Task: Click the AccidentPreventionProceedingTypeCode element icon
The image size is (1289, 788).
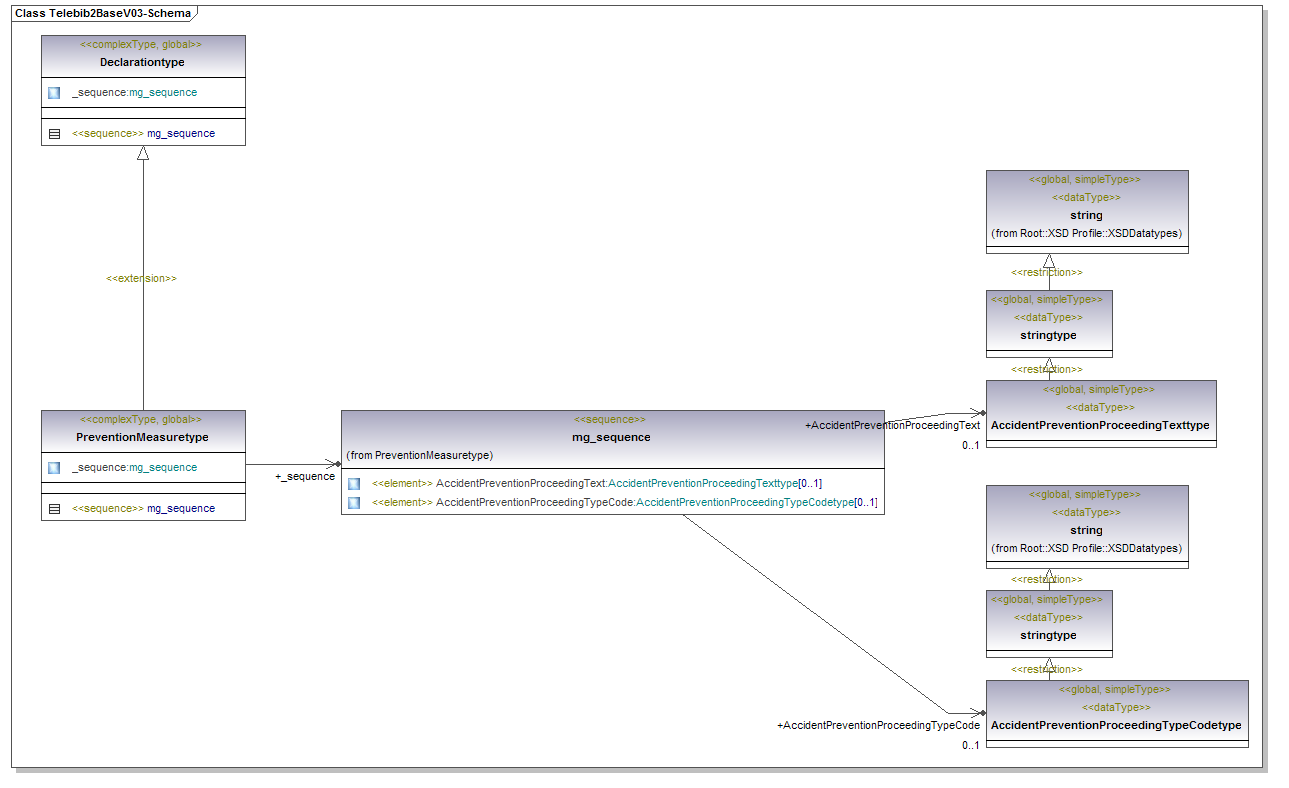Action: tap(354, 503)
